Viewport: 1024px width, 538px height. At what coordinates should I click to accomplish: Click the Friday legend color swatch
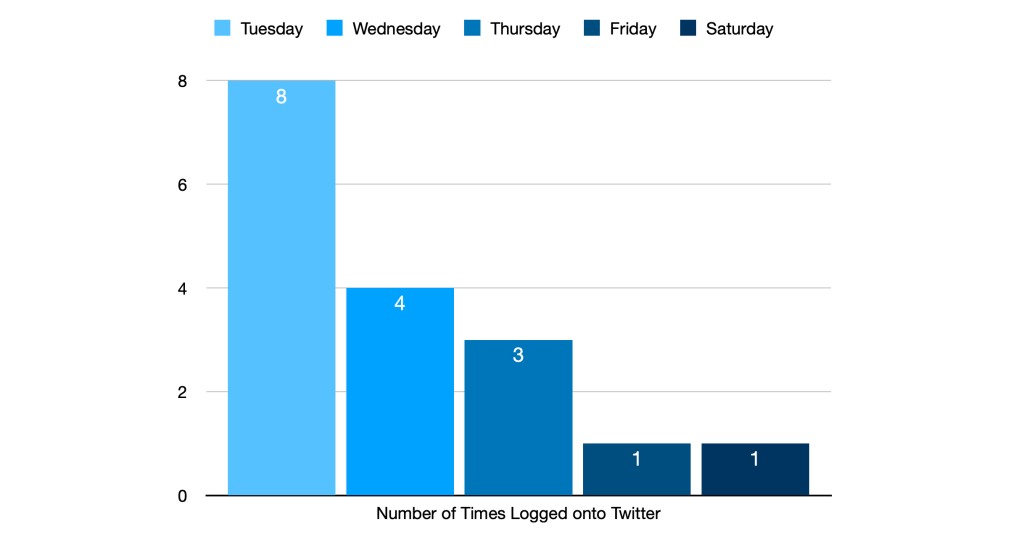click(x=592, y=28)
